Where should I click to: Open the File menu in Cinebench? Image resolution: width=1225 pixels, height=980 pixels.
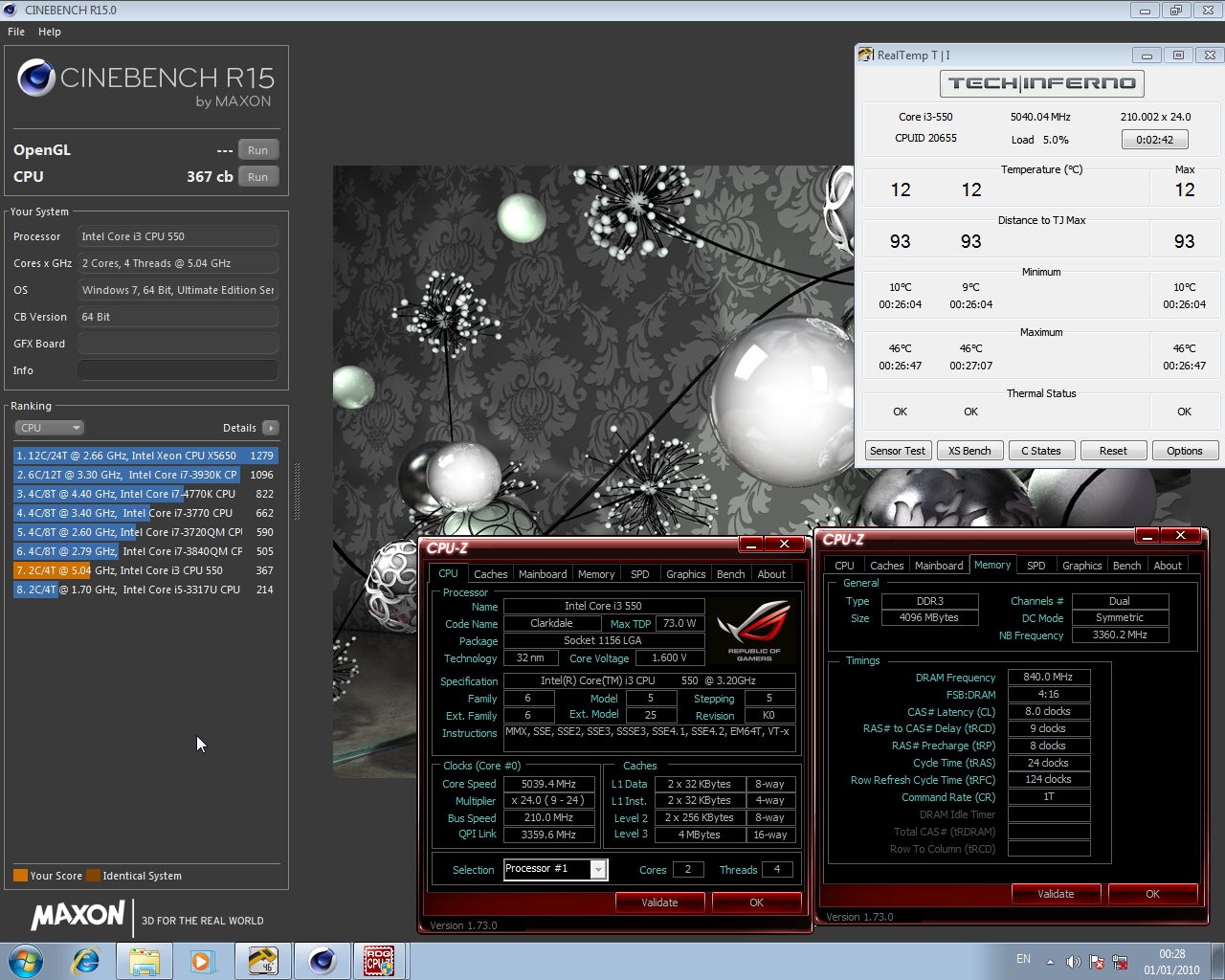pos(16,32)
